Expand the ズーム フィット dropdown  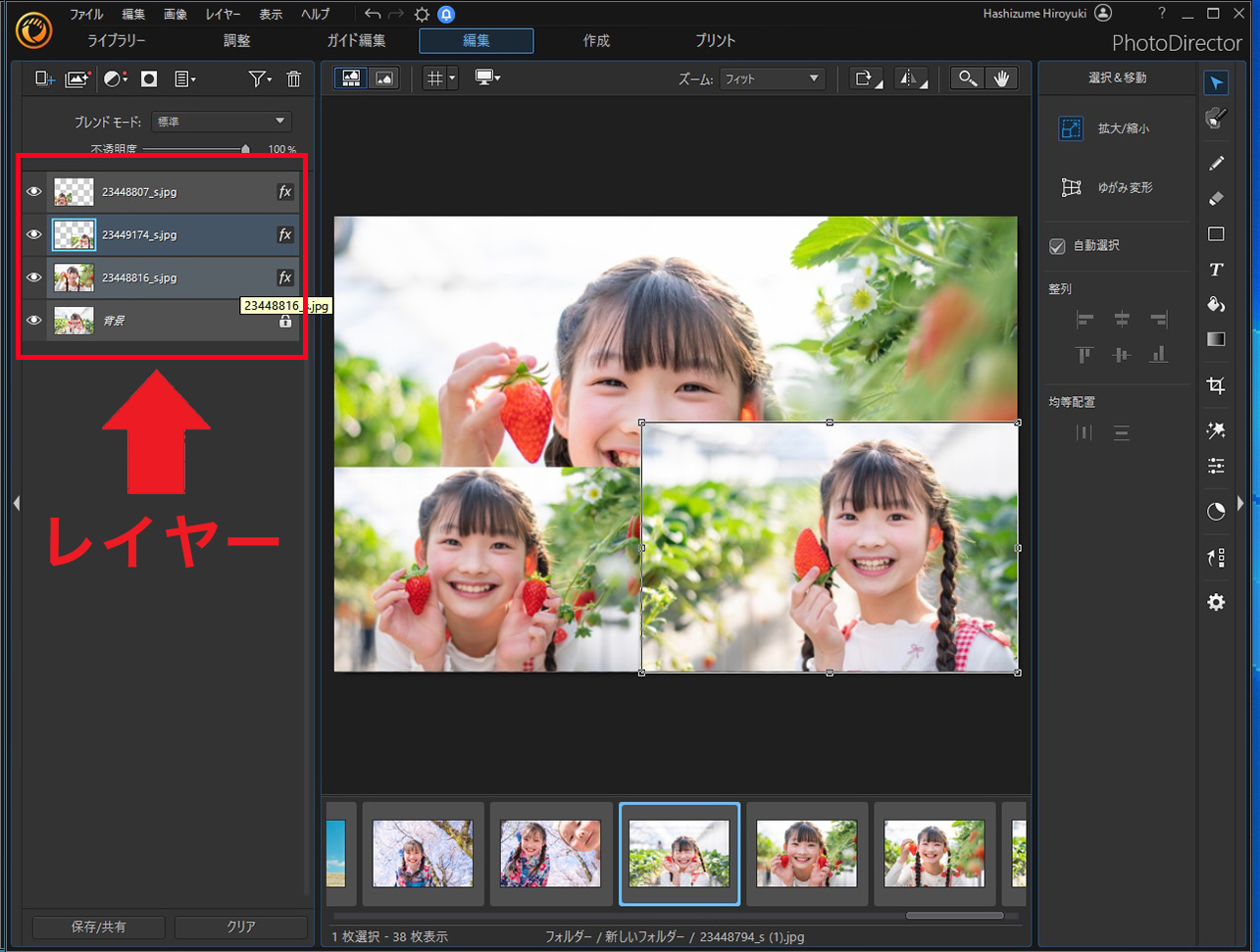[x=772, y=78]
